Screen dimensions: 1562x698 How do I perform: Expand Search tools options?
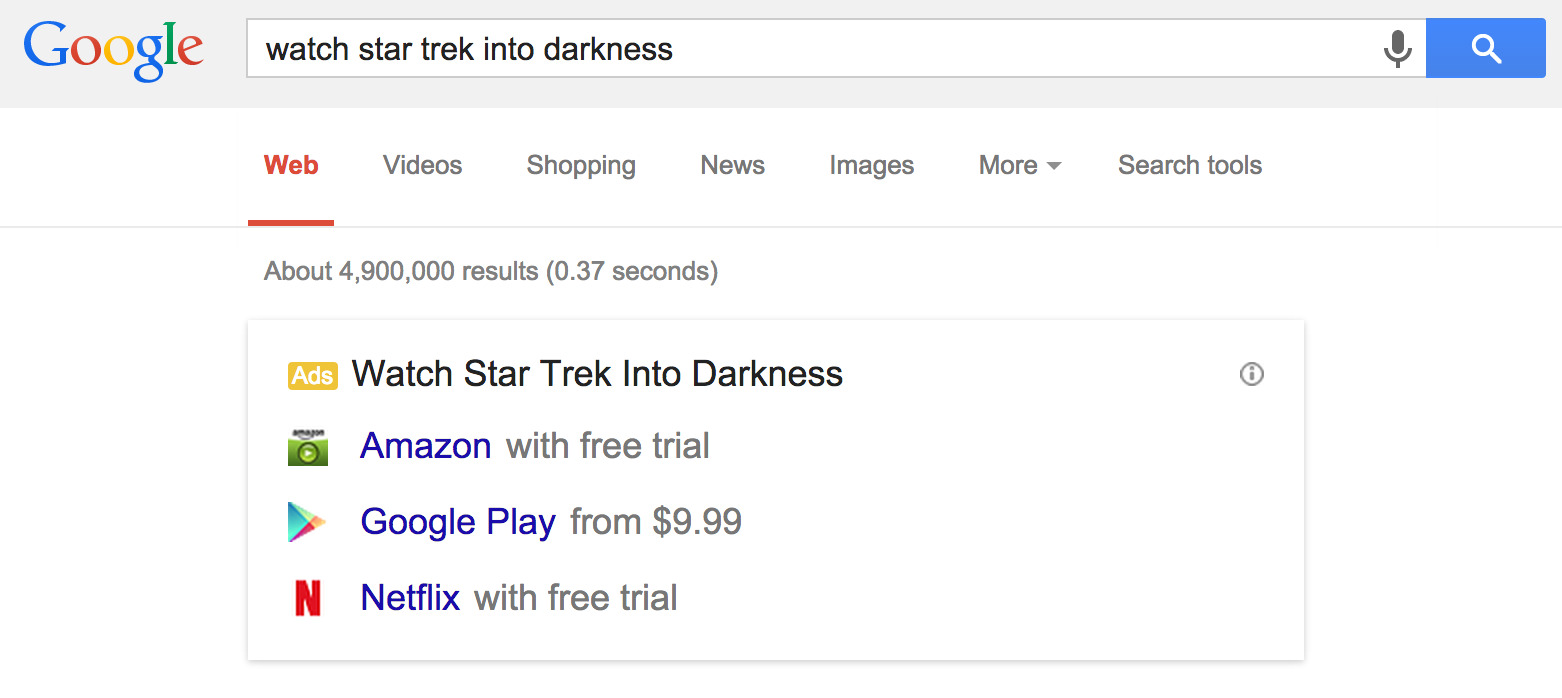[1189, 165]
